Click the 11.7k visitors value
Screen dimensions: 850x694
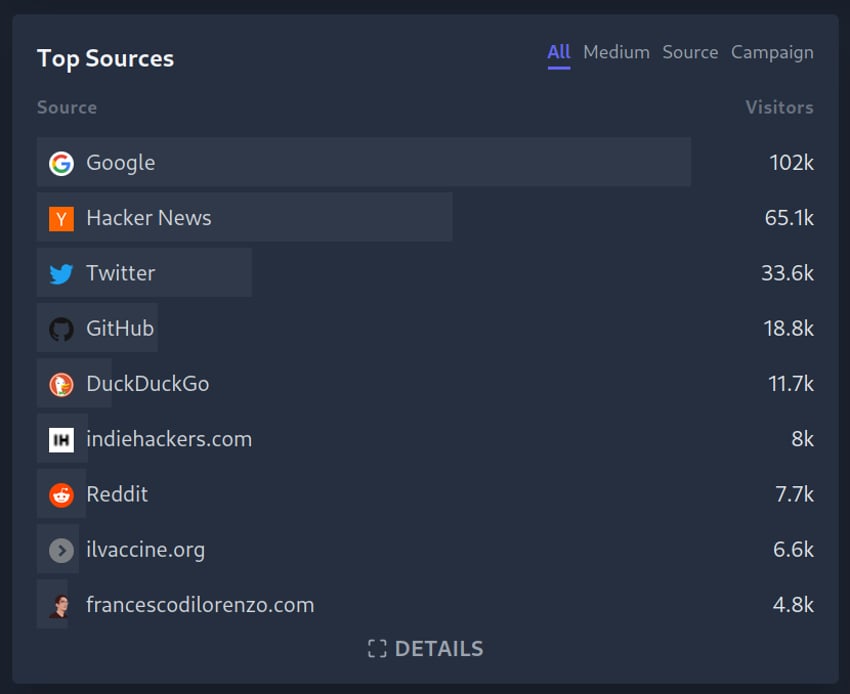point(791,384)
